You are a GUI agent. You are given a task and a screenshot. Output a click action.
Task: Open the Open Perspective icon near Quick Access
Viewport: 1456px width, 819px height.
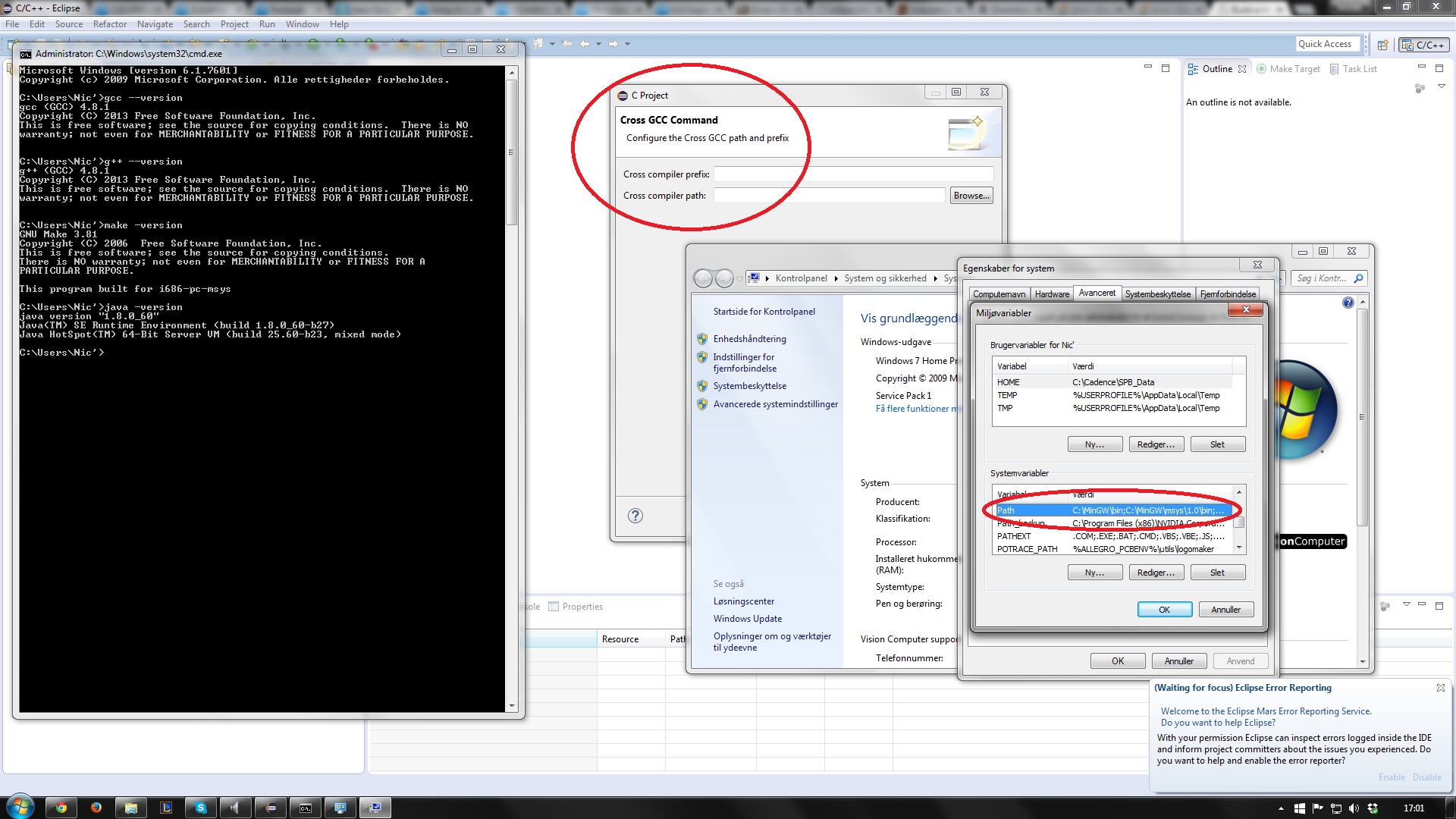[1382, 45]
